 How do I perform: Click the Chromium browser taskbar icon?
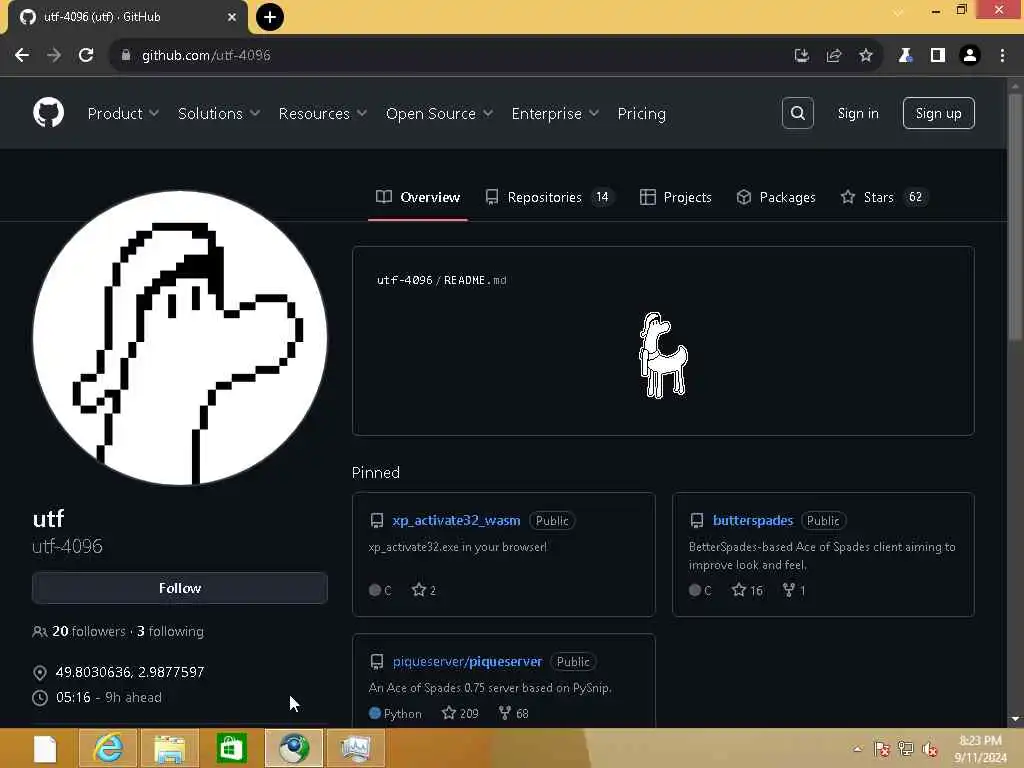pos(294,748)
